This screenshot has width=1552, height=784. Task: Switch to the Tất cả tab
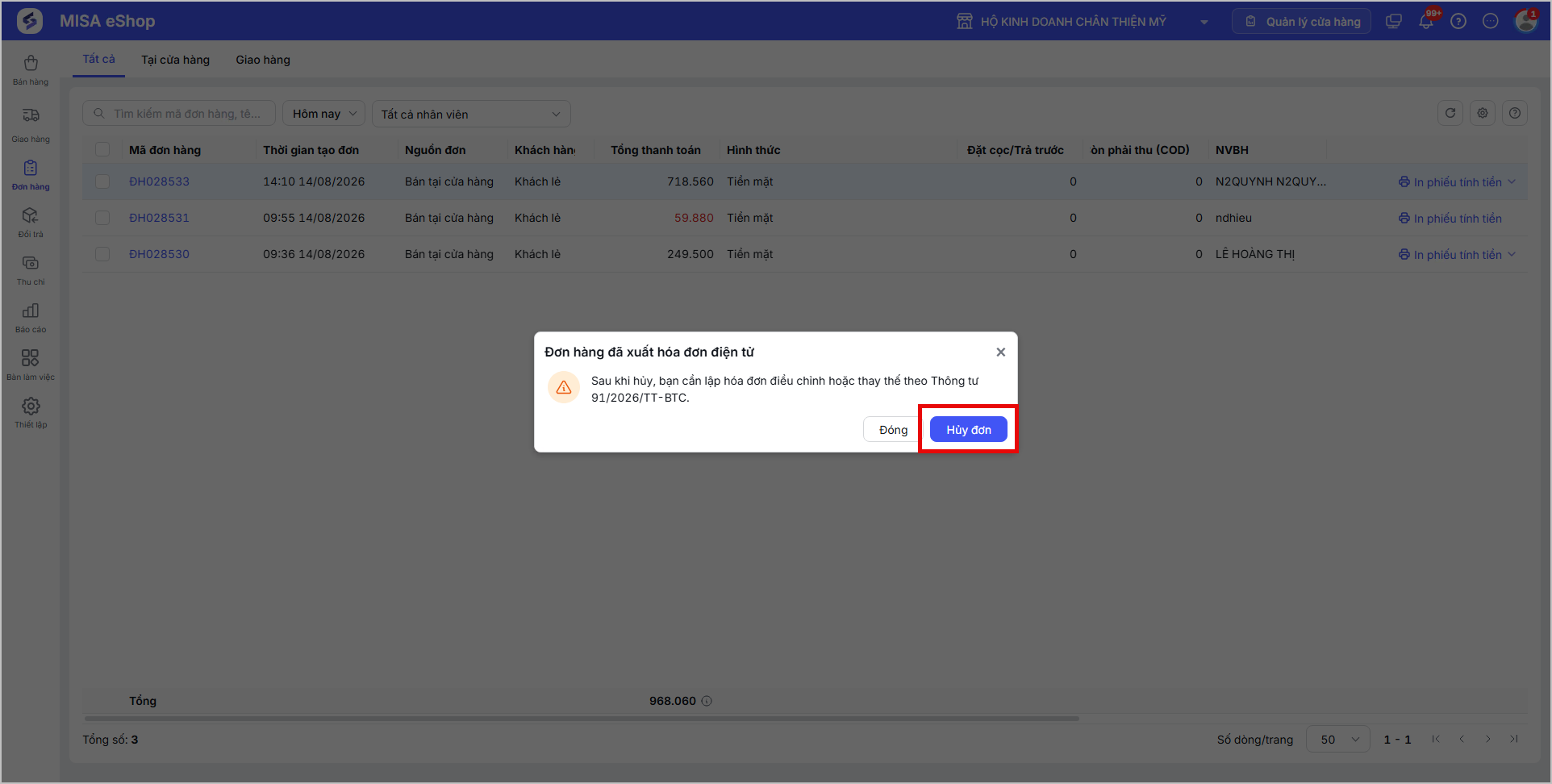pos(98,60)
